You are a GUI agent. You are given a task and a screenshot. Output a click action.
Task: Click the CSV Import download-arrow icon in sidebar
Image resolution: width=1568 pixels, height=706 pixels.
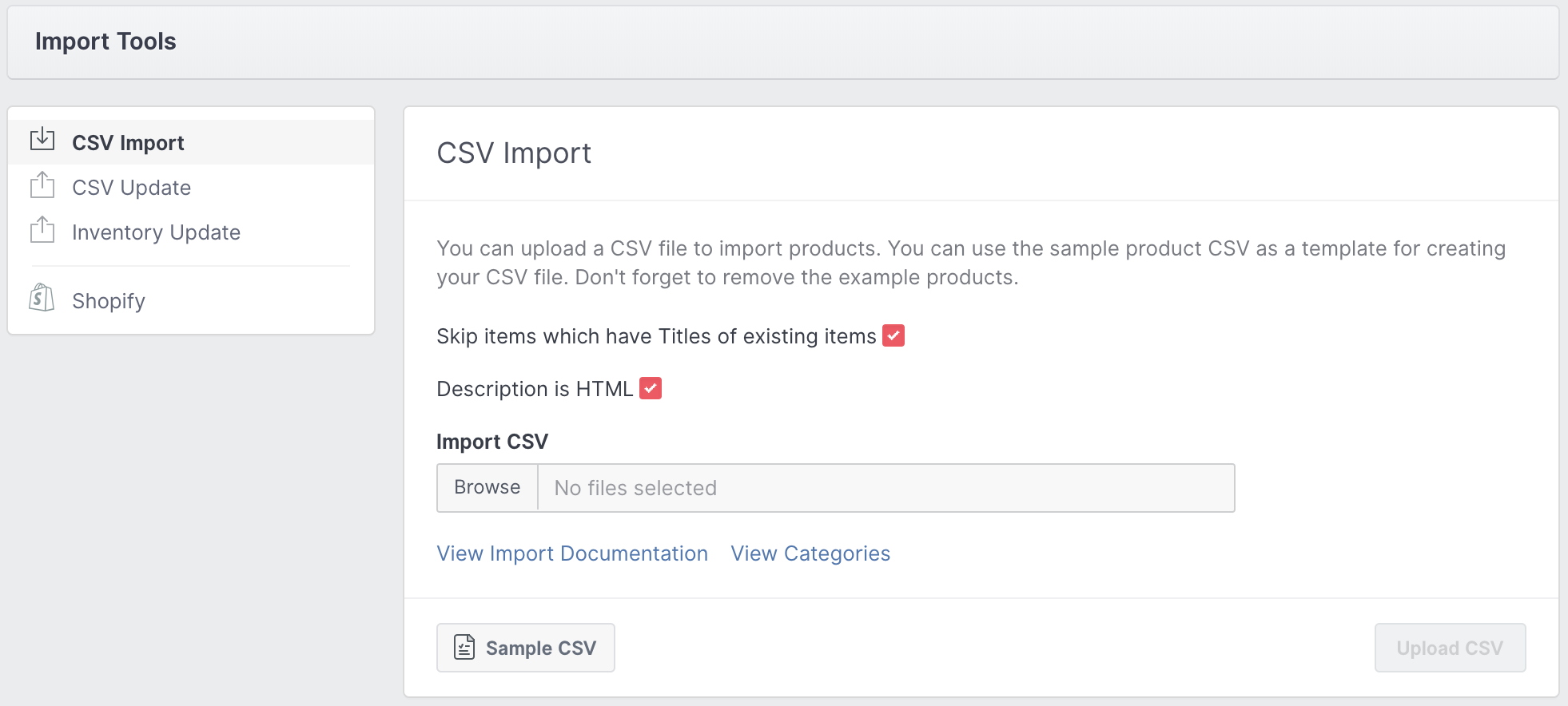coord(42,140)
